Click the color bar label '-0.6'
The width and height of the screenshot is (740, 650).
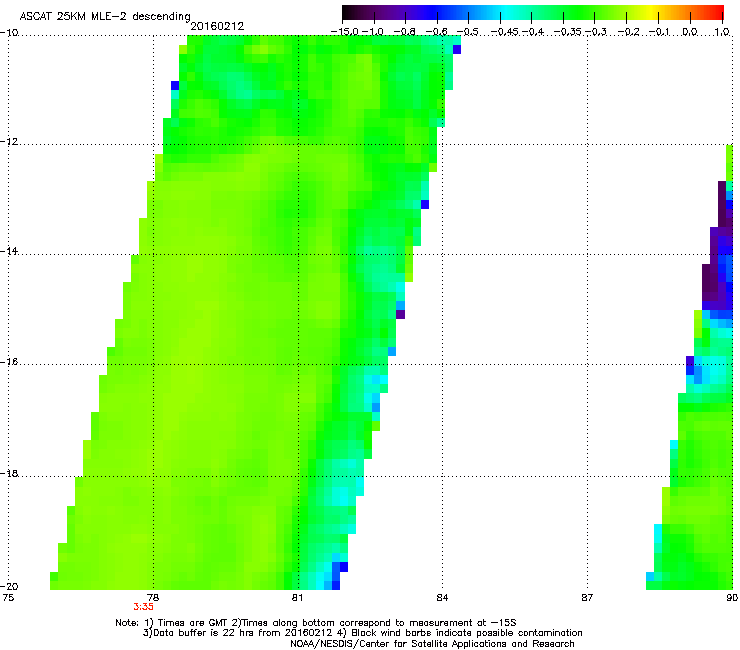point(437,32)
